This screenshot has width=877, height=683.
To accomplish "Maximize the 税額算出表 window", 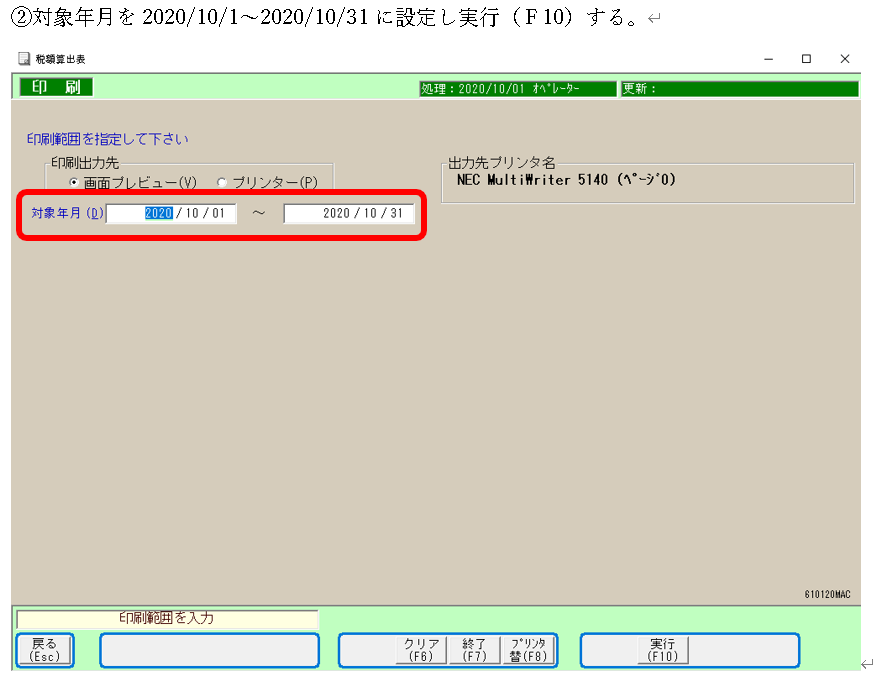I will 806,59.
